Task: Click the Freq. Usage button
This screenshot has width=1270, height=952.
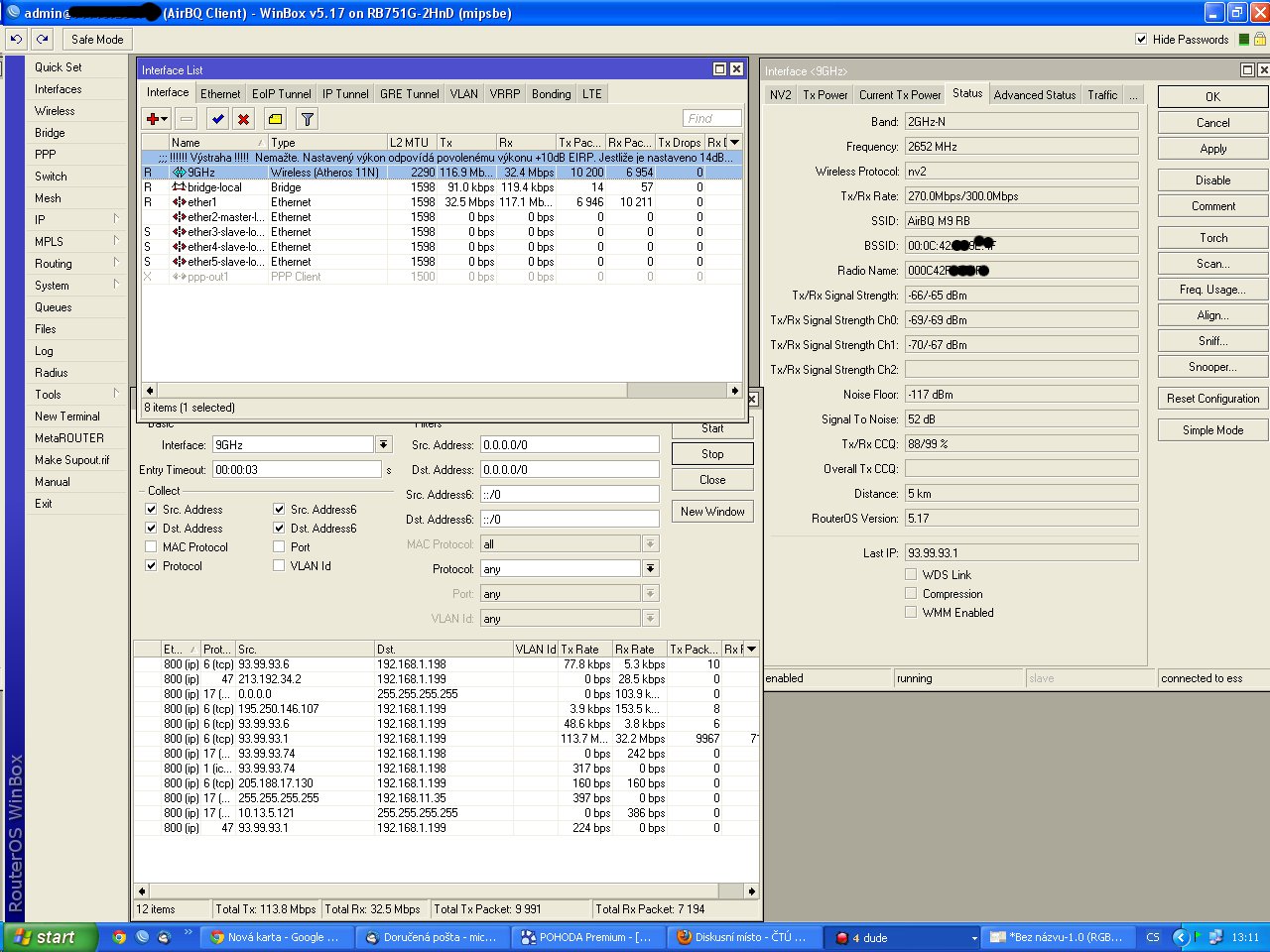Action: coord(1211,289)
